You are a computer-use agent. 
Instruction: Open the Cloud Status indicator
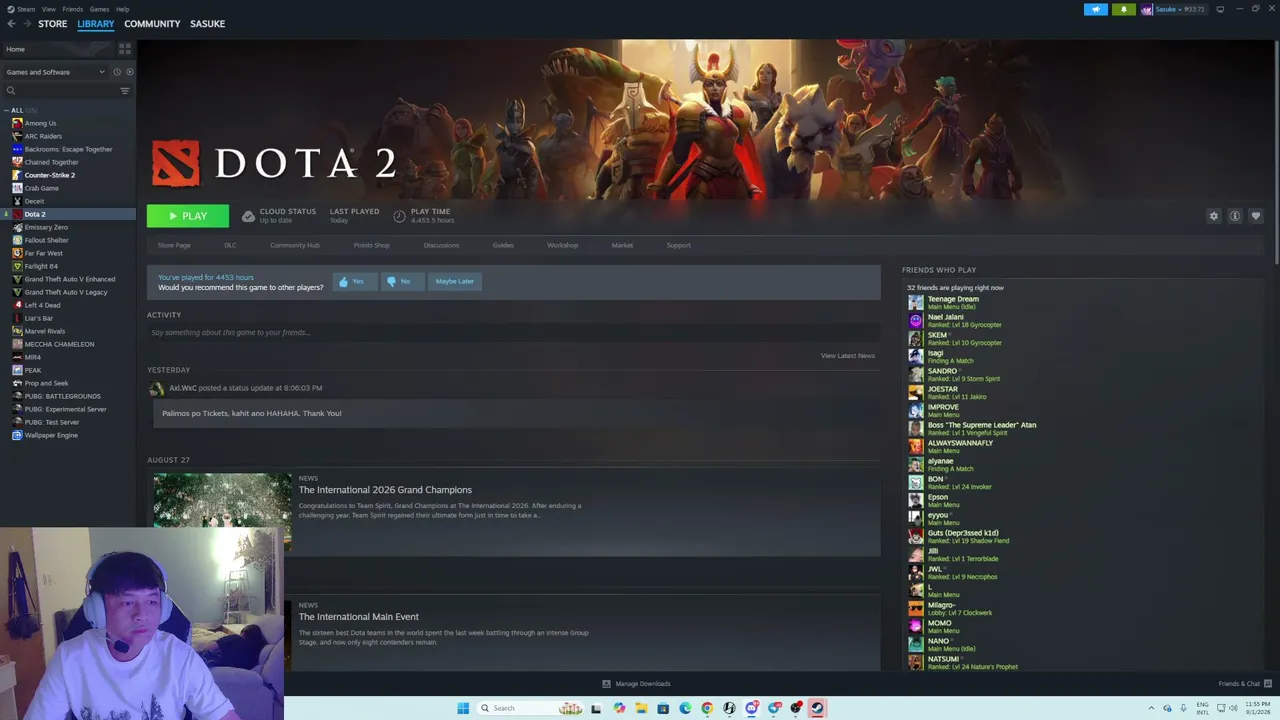click(x=279, y=215)
